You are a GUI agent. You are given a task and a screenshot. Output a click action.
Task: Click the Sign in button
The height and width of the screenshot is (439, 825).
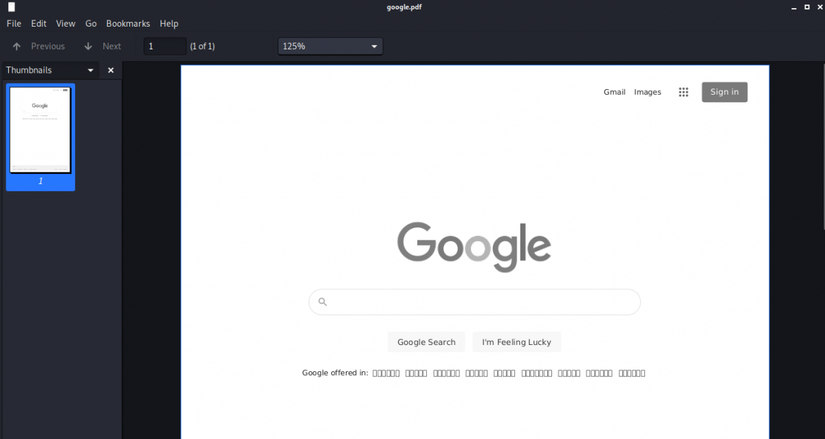(x=725, y=92)
